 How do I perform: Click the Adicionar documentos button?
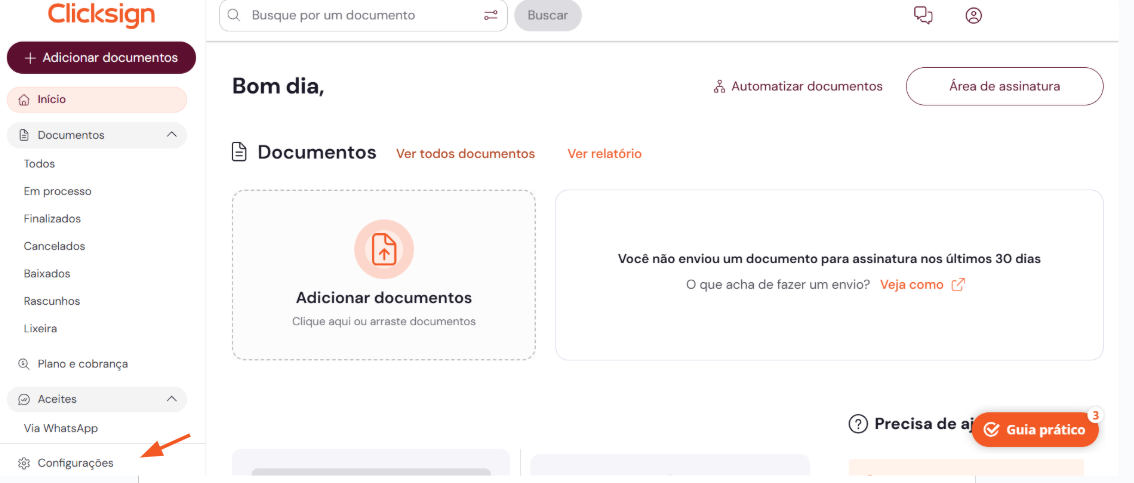101,58
